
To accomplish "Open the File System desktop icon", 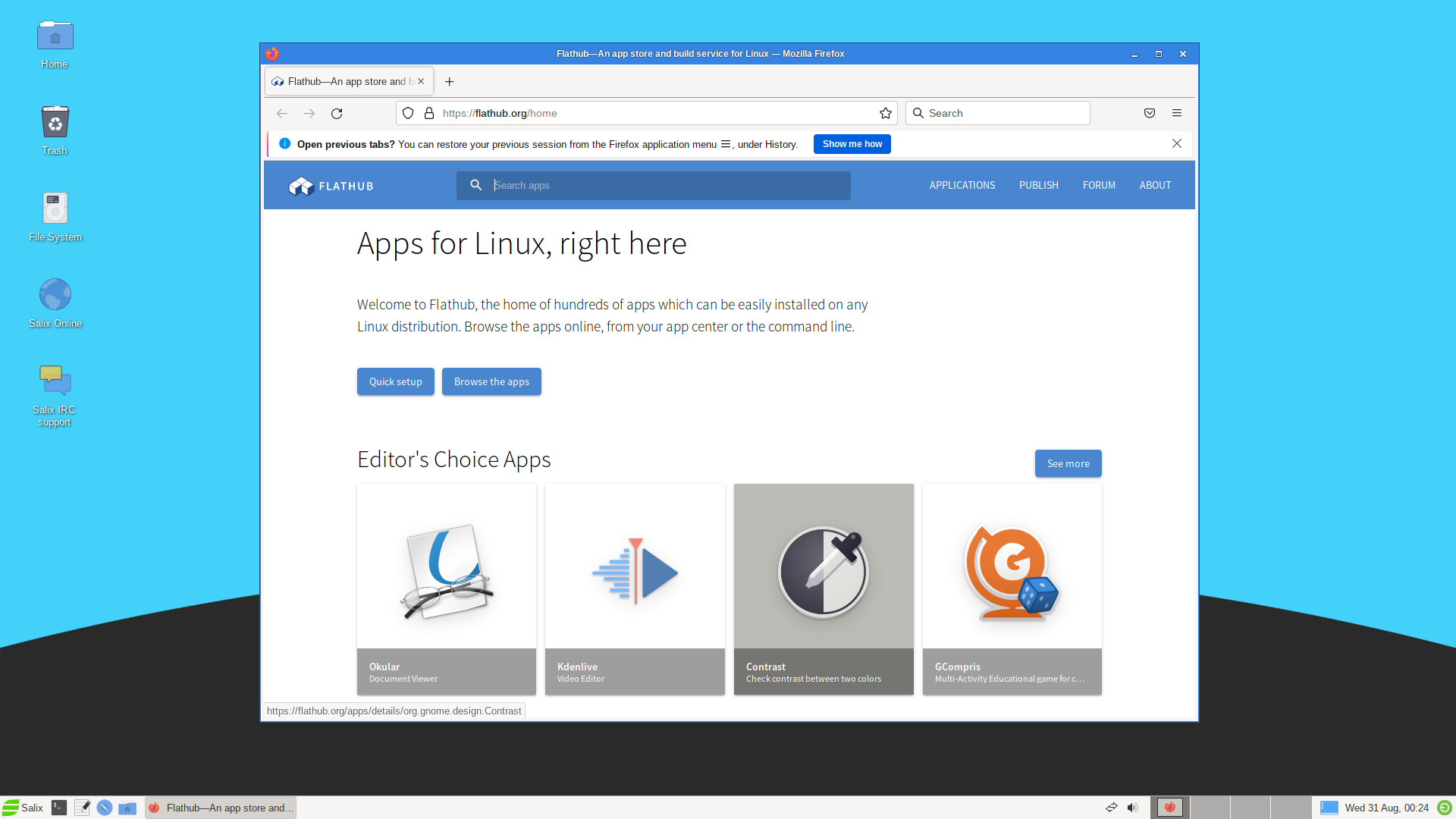I will 55,218.
